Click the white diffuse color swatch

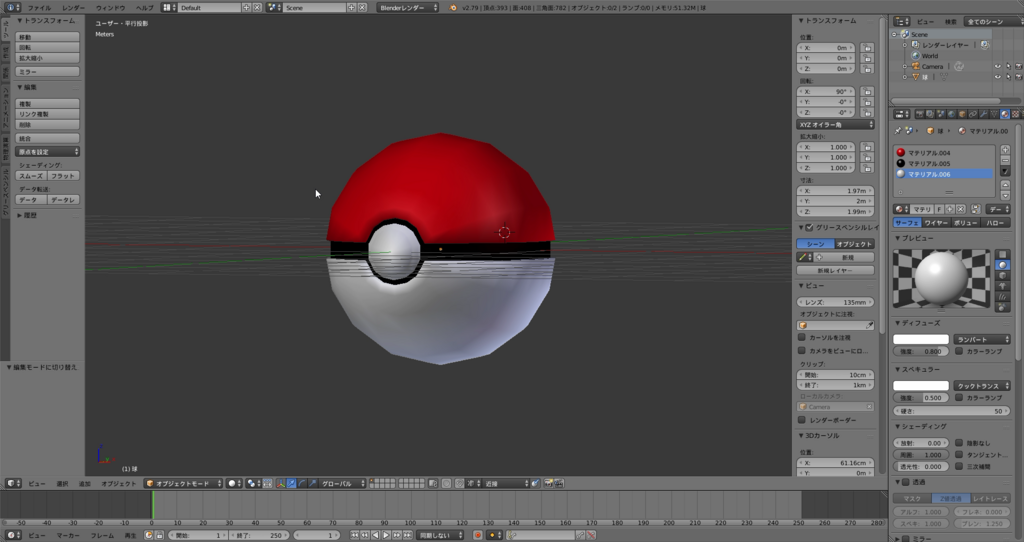(920, 339)
